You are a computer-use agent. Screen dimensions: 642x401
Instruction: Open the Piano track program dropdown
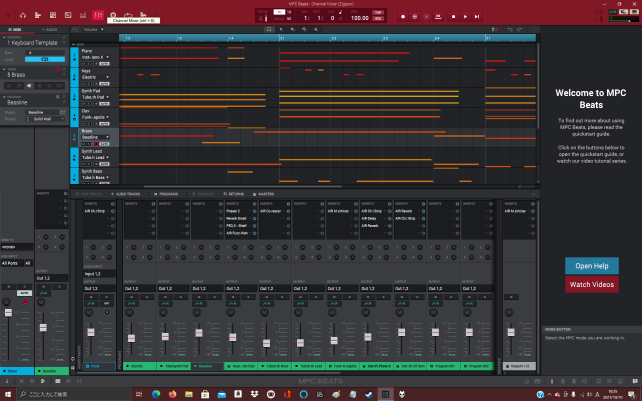(x=96, y=58)
